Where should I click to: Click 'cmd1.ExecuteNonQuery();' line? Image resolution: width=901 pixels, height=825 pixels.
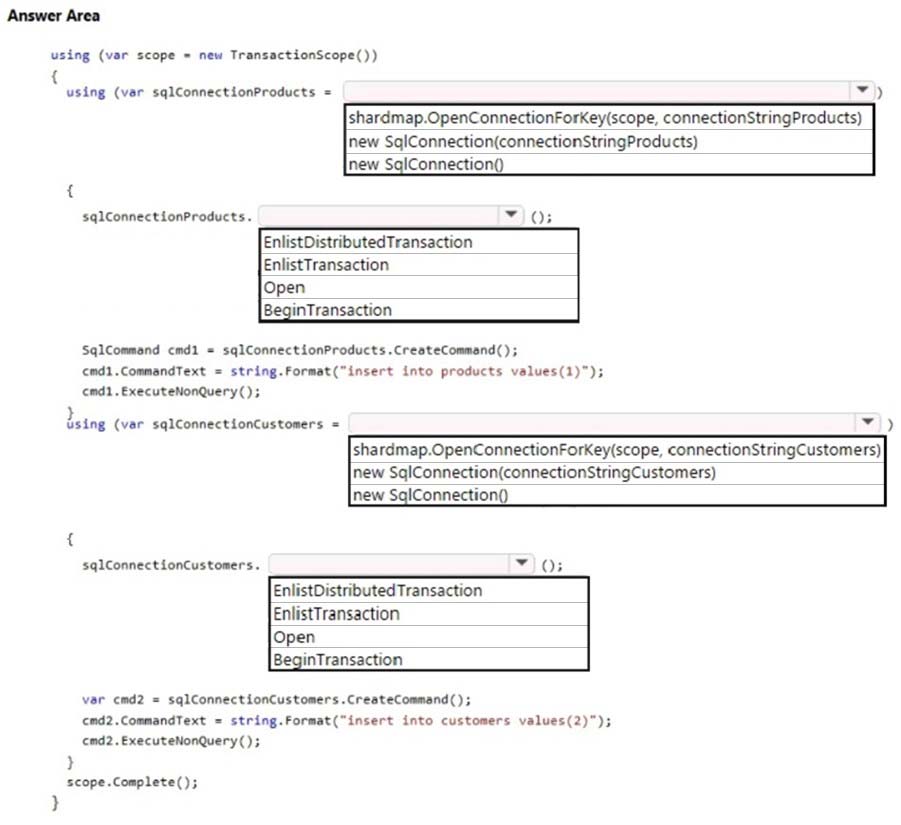click(x=171, y=392)
